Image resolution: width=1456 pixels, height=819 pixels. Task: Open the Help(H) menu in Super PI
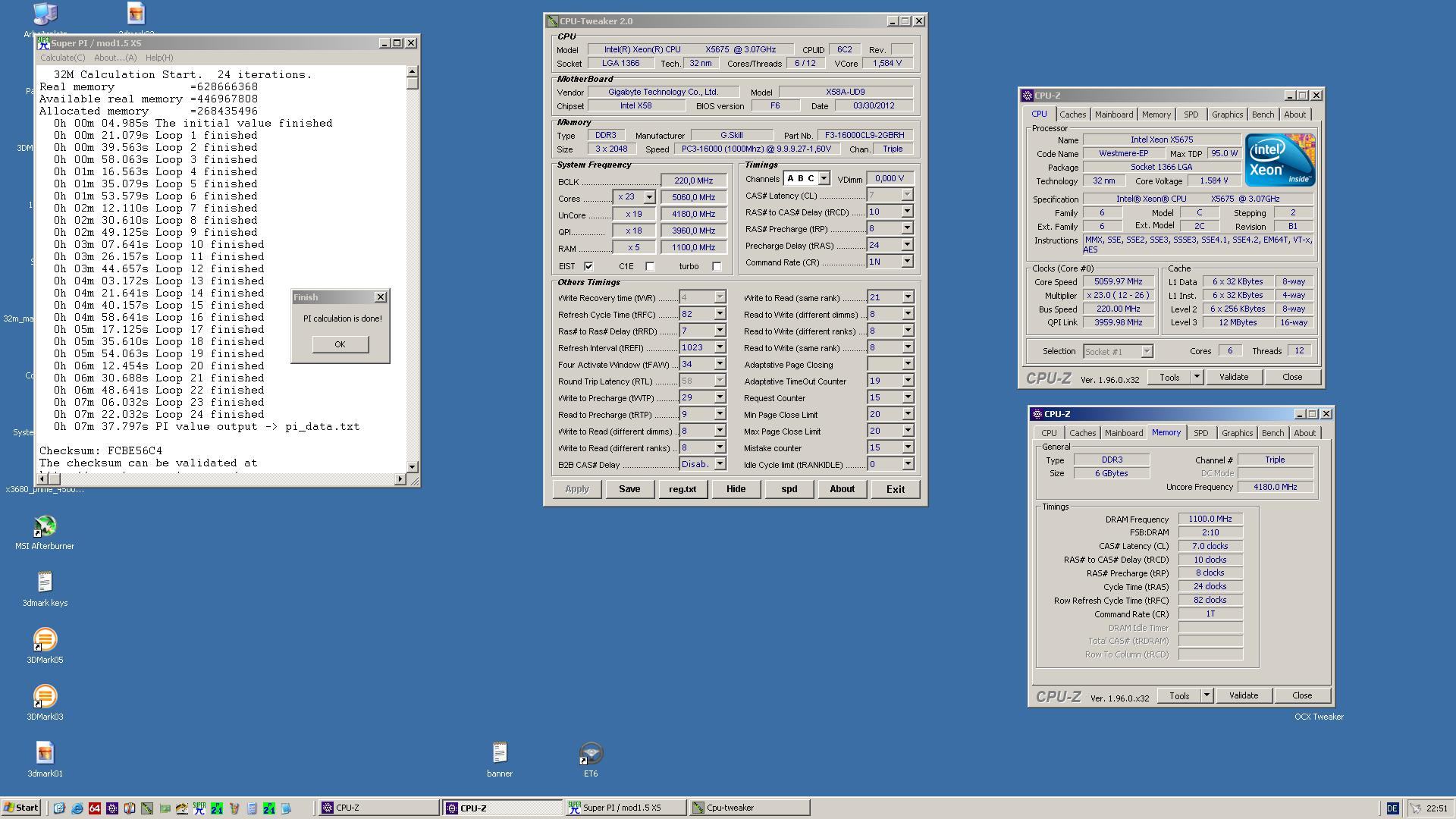click(159, 58)
